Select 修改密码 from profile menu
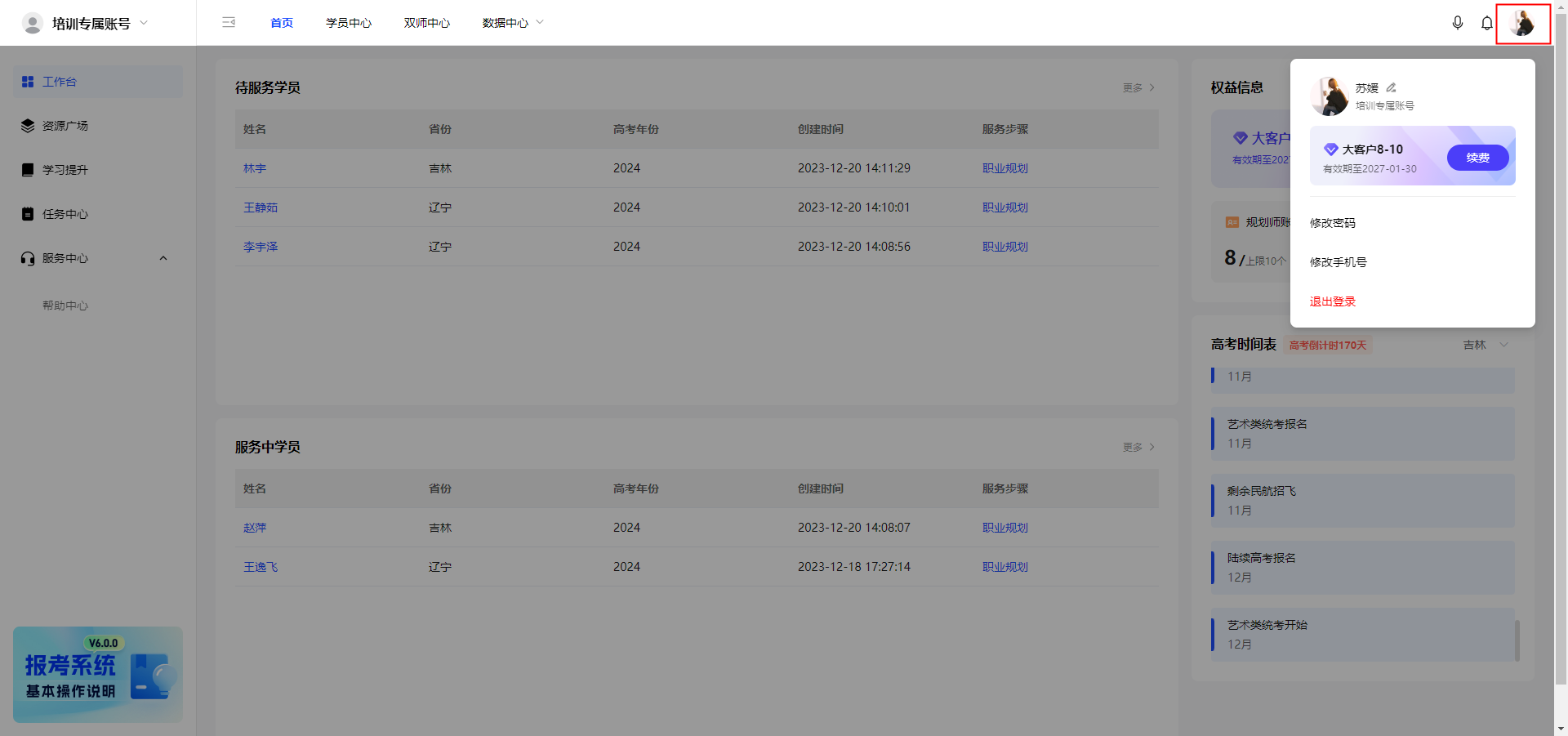This screenshot has width=1568, height=736. (1333, 223)
